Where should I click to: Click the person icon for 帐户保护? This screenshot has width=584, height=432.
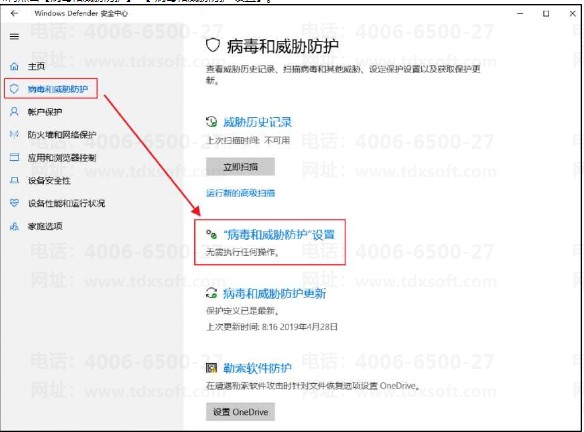point(14,112)
